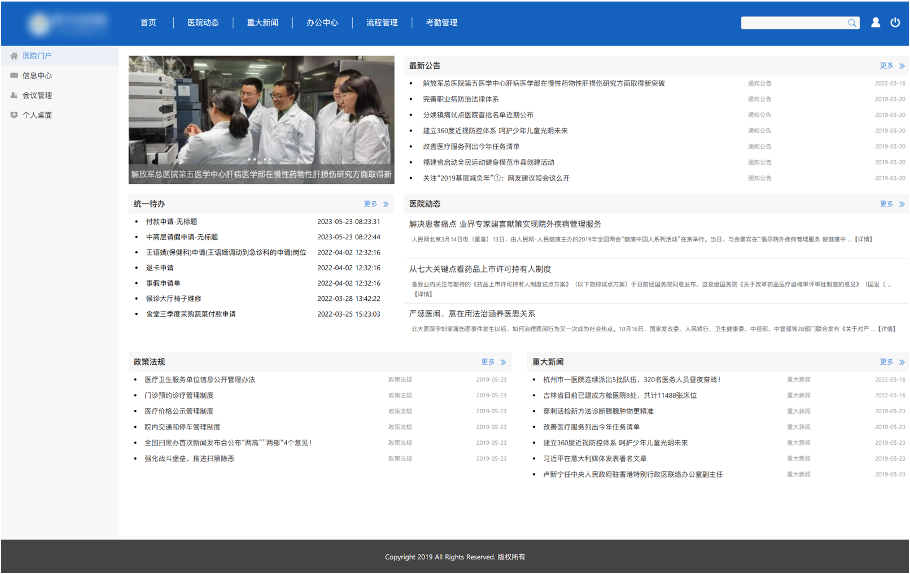Open the user profile icon
This screenshot has width=910, height=574.
pyautogui.click(x=876, y=23)
